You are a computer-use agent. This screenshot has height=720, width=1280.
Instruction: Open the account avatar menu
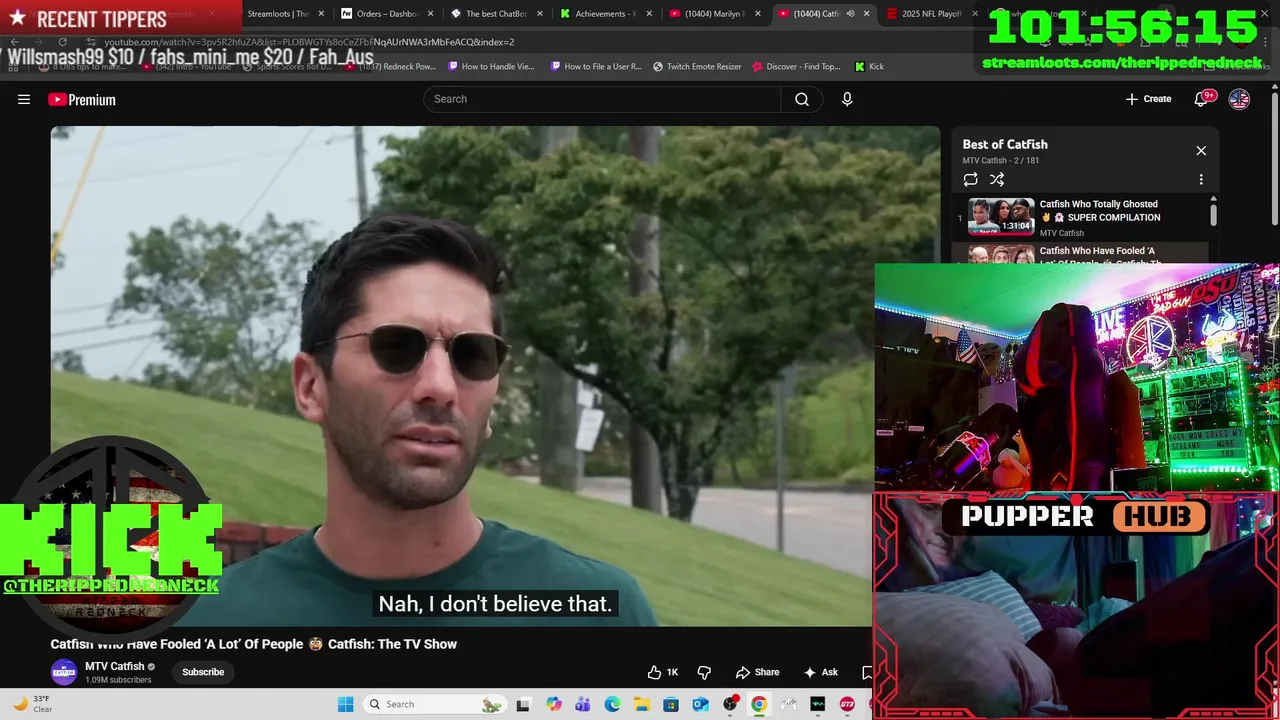1239,99
